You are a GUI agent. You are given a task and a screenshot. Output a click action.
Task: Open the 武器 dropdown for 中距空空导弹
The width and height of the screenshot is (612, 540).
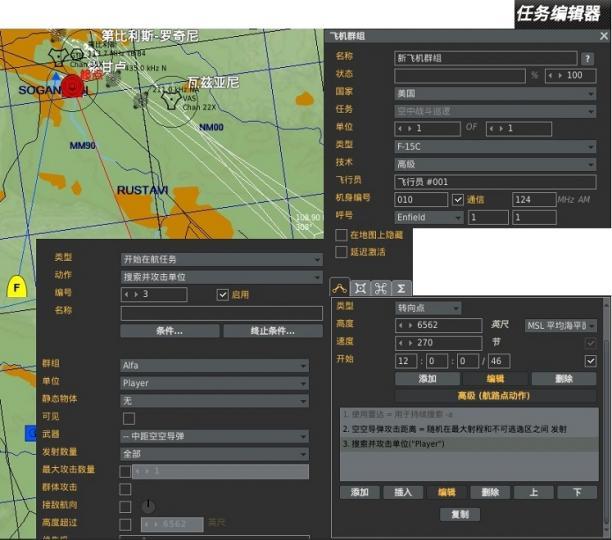pos(214,435)
